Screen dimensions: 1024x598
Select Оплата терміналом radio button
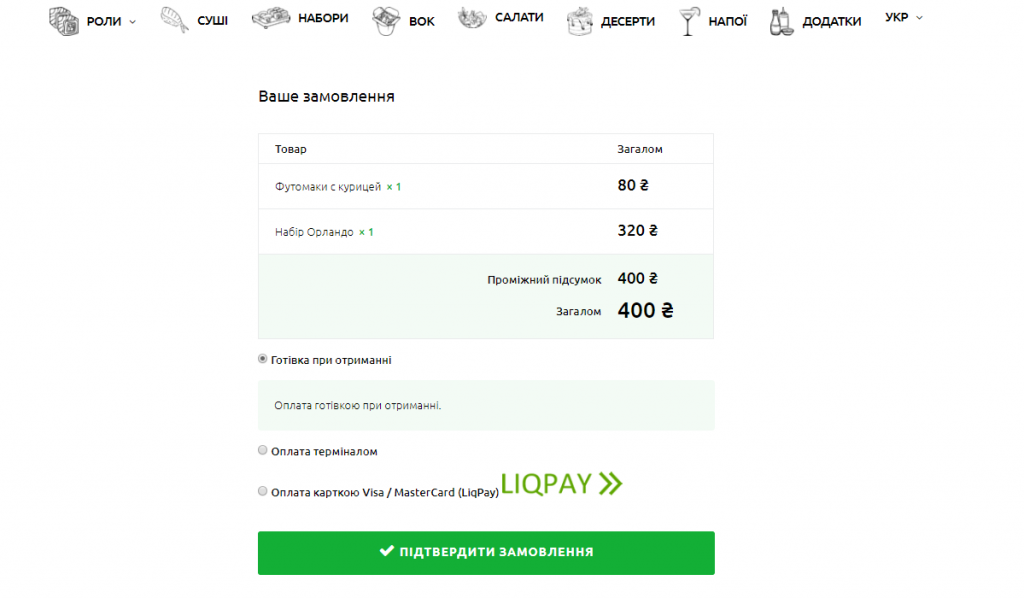[x=263, y=450]
